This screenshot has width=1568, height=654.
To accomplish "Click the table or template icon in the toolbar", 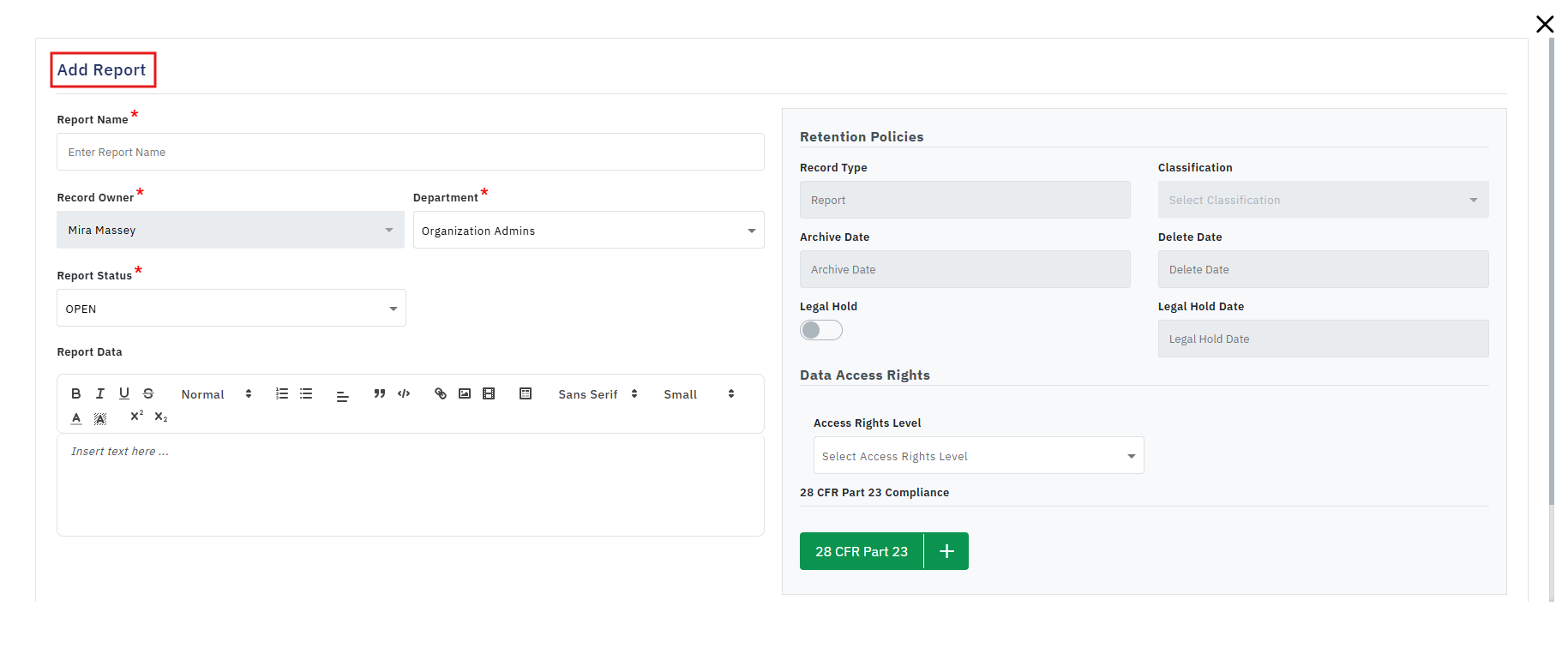I will pos(526,393).
